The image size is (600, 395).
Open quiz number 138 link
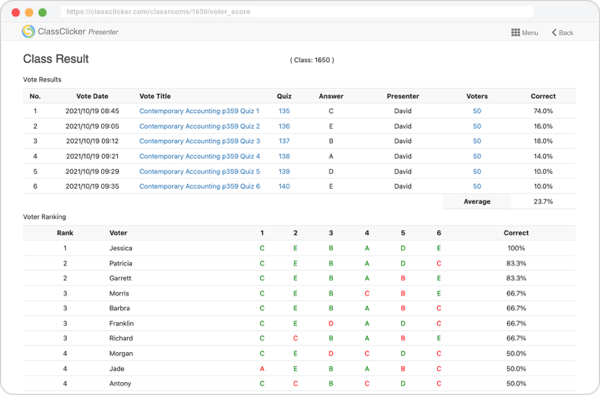point(284,157)
